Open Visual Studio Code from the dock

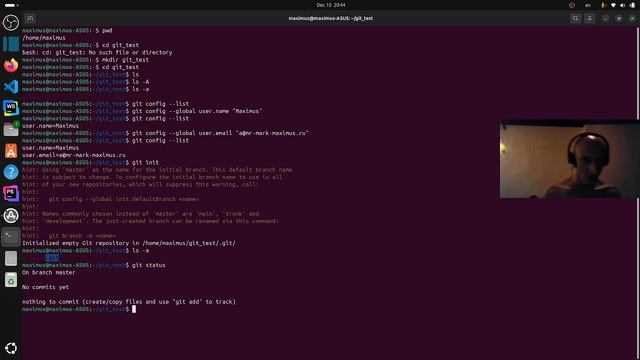pyautogui.click(x=11, y=87)
